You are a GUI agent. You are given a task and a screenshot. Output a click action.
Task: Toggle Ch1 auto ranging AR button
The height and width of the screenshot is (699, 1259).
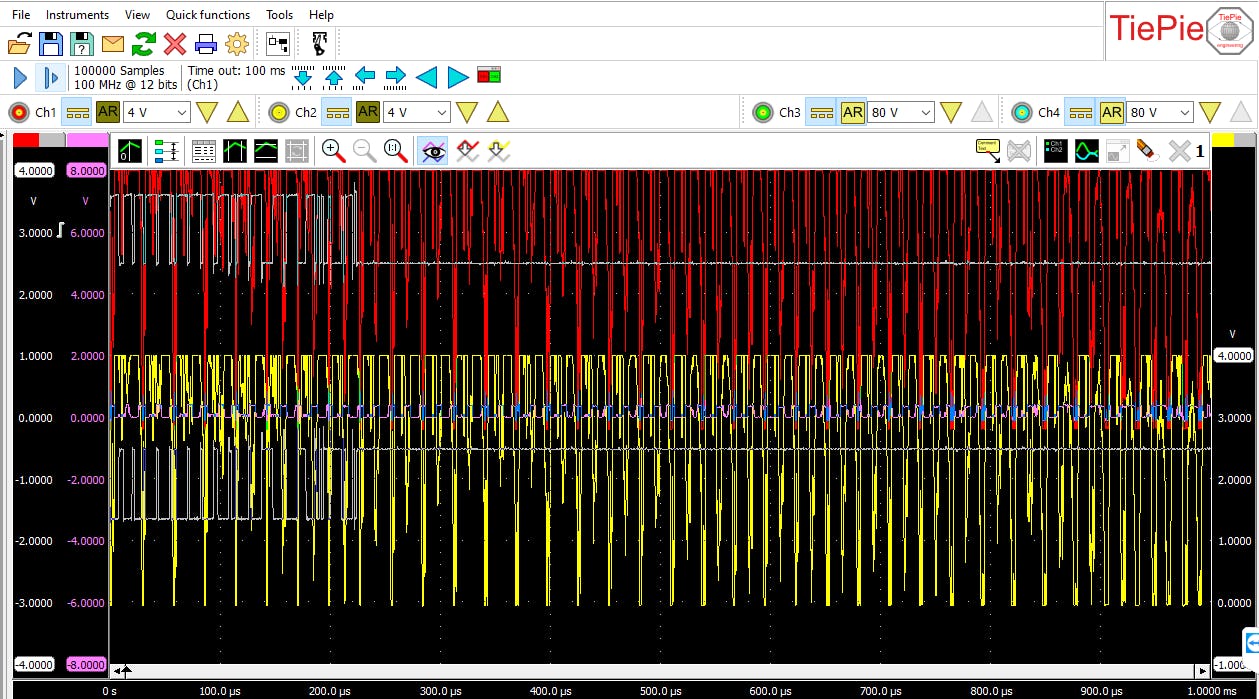(108, 112)
